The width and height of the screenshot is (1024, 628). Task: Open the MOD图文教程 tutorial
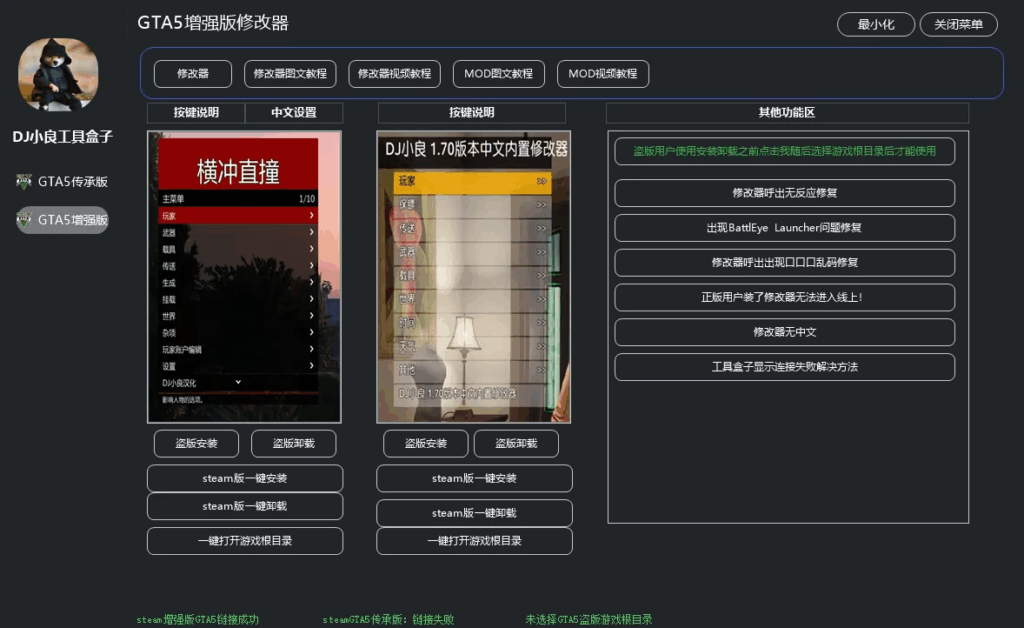[498, 73]
